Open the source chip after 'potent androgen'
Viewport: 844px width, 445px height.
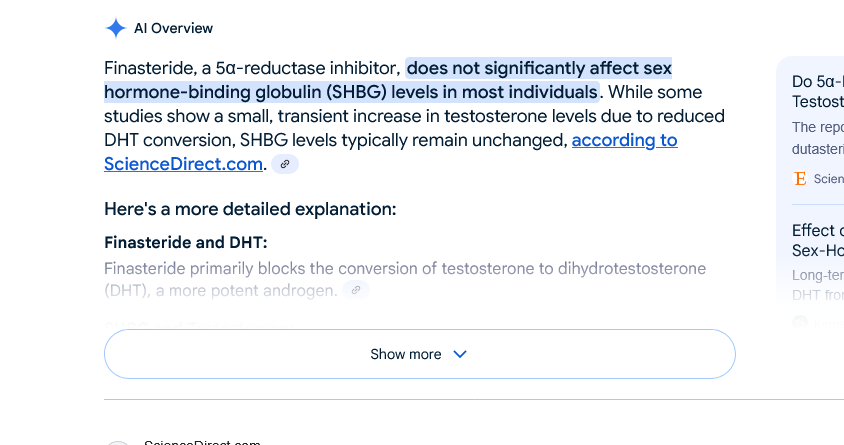tap(356, 290)
